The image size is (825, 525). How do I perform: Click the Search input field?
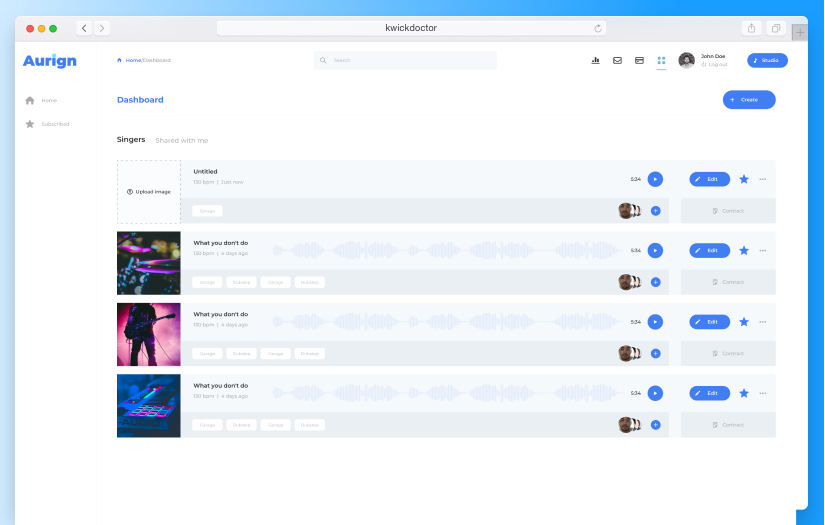click(x=405, y=60)
